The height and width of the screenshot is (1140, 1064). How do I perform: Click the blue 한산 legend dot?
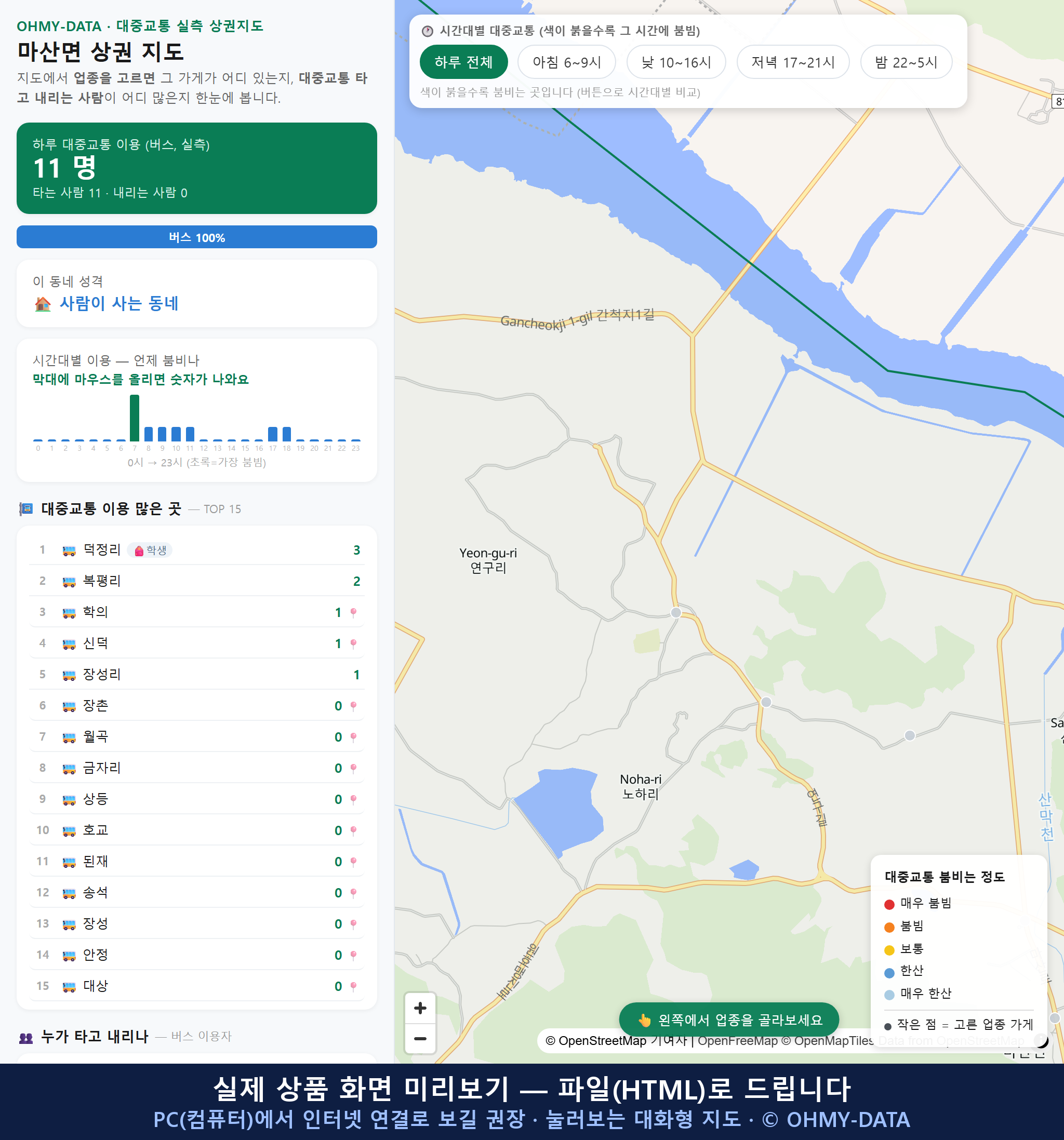[889, 973]
